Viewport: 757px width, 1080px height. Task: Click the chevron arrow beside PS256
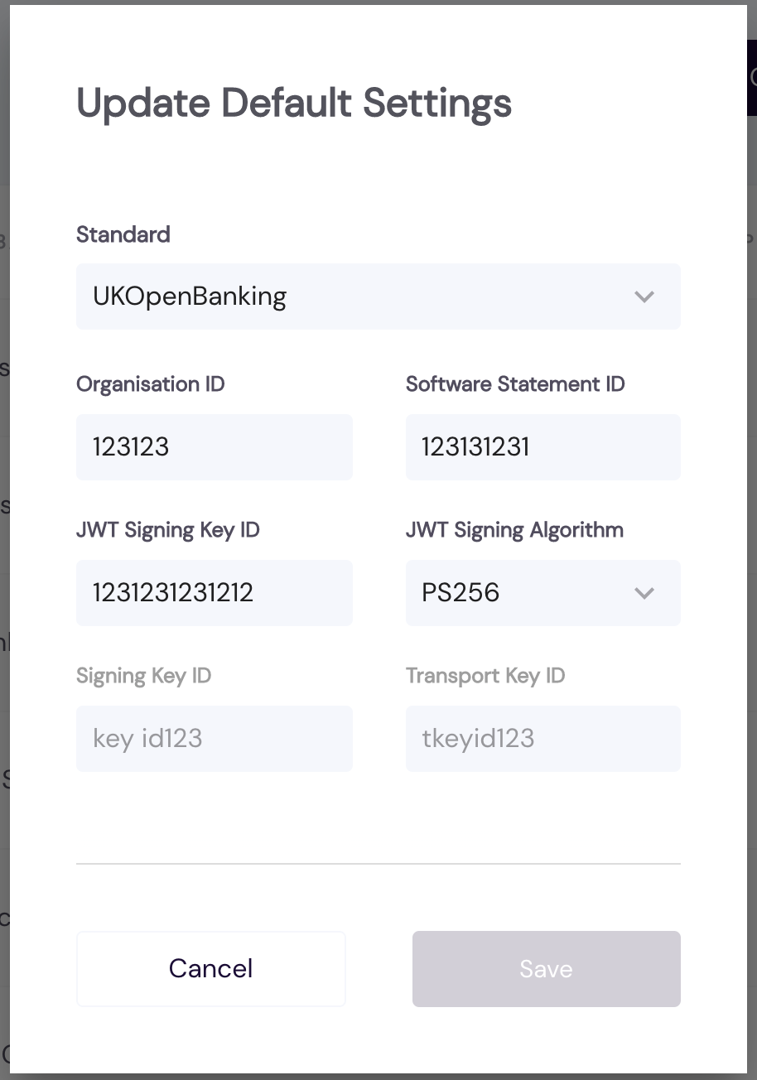point(644,593)
